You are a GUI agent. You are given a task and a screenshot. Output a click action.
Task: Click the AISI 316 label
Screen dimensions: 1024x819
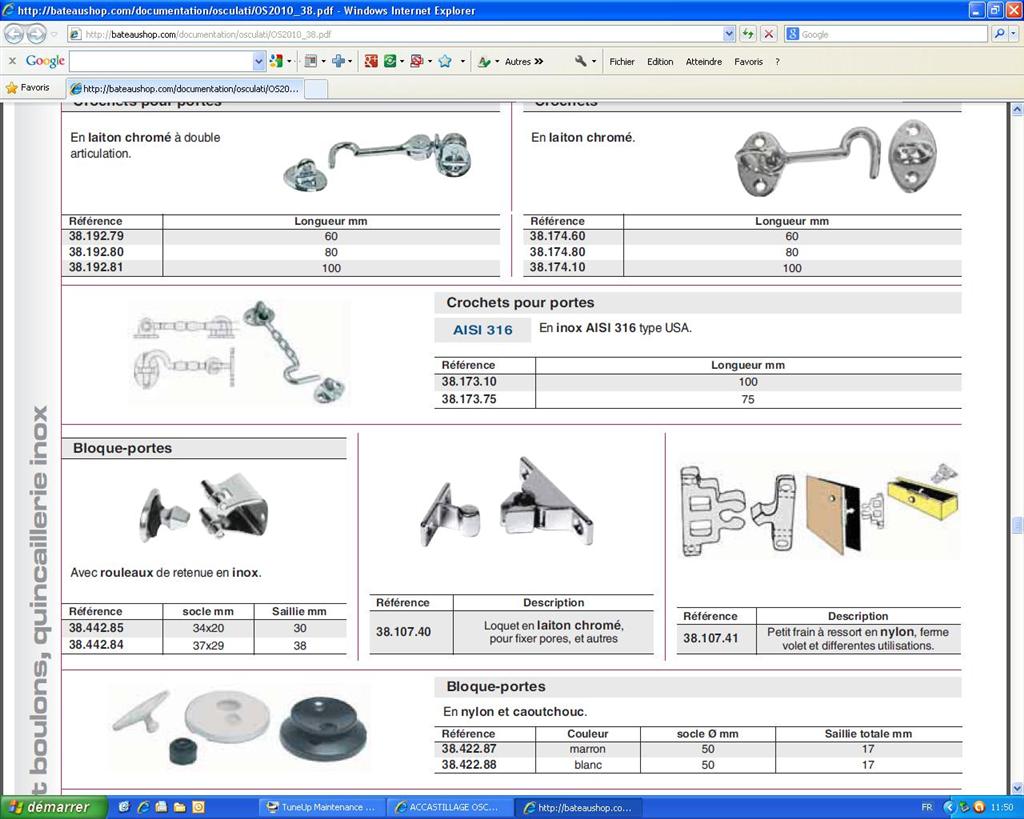[x=483, y=330]
